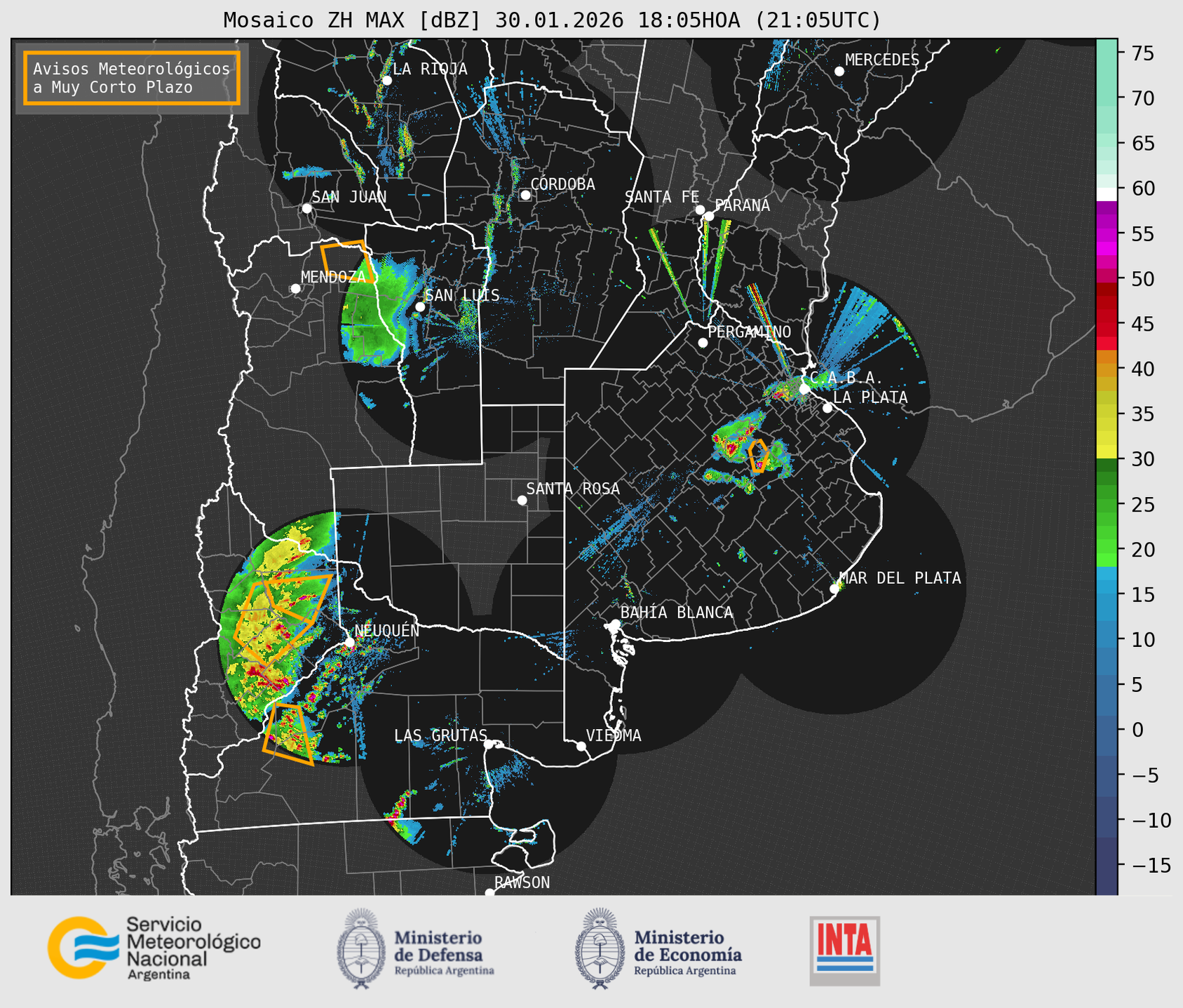Click the "70" value on the color scale
This screenshot has height=1008, width=1183.
coord(1143,98)
